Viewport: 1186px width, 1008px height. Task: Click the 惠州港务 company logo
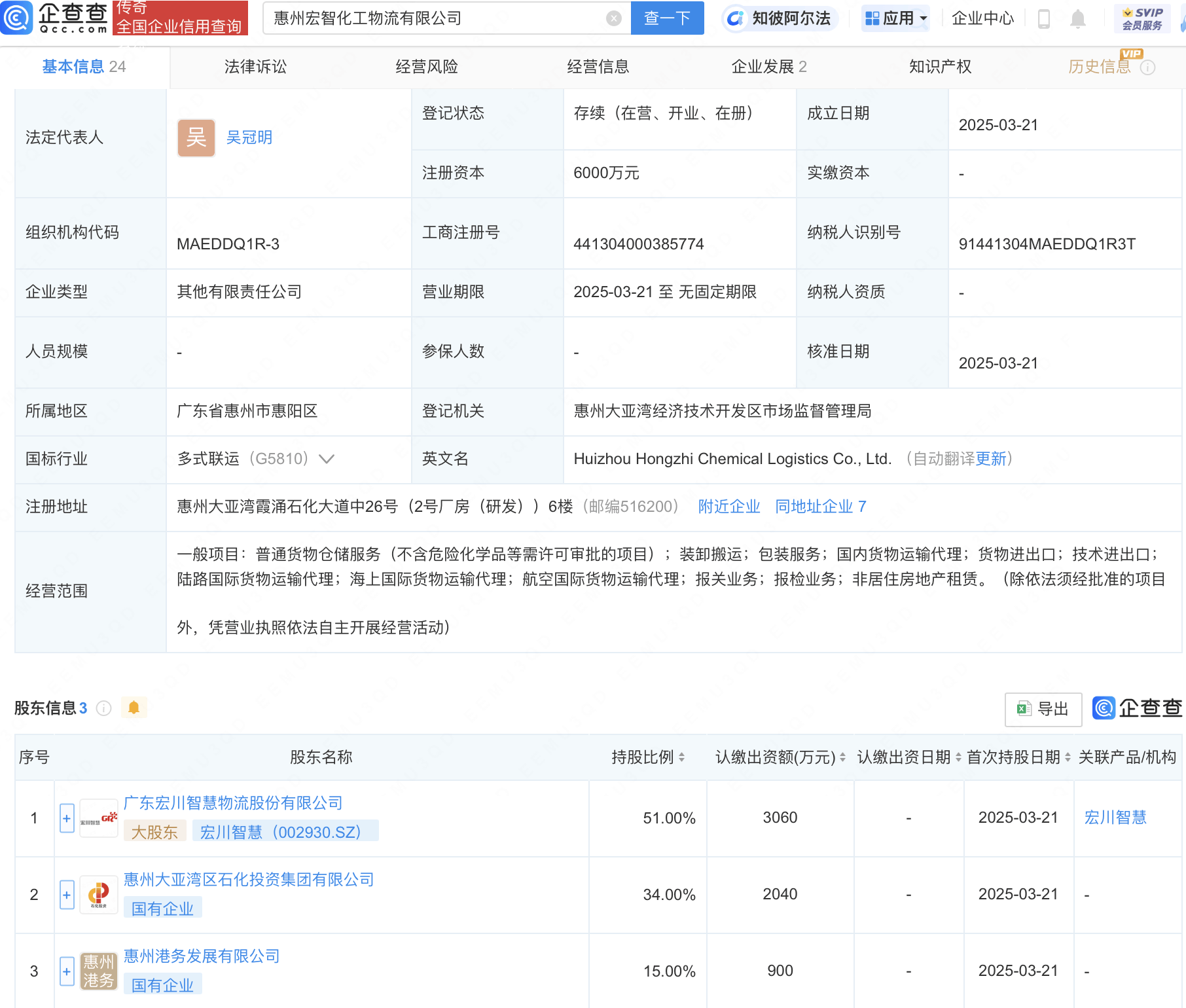point(99,971)
